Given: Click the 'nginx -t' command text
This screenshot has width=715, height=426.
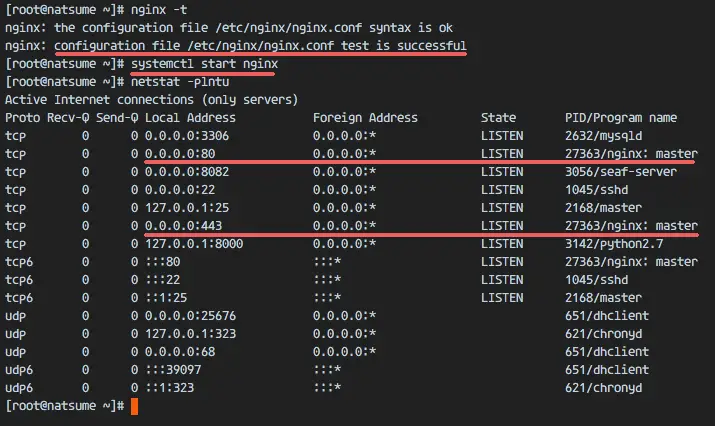Looking at the screenshot, I should [x=158, y=10].
